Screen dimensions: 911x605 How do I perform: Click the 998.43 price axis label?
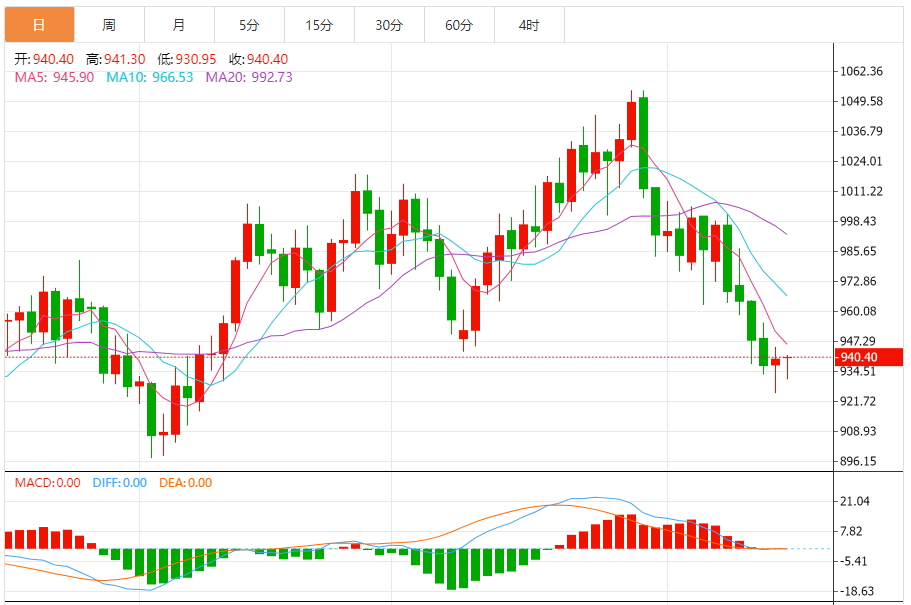858,221
